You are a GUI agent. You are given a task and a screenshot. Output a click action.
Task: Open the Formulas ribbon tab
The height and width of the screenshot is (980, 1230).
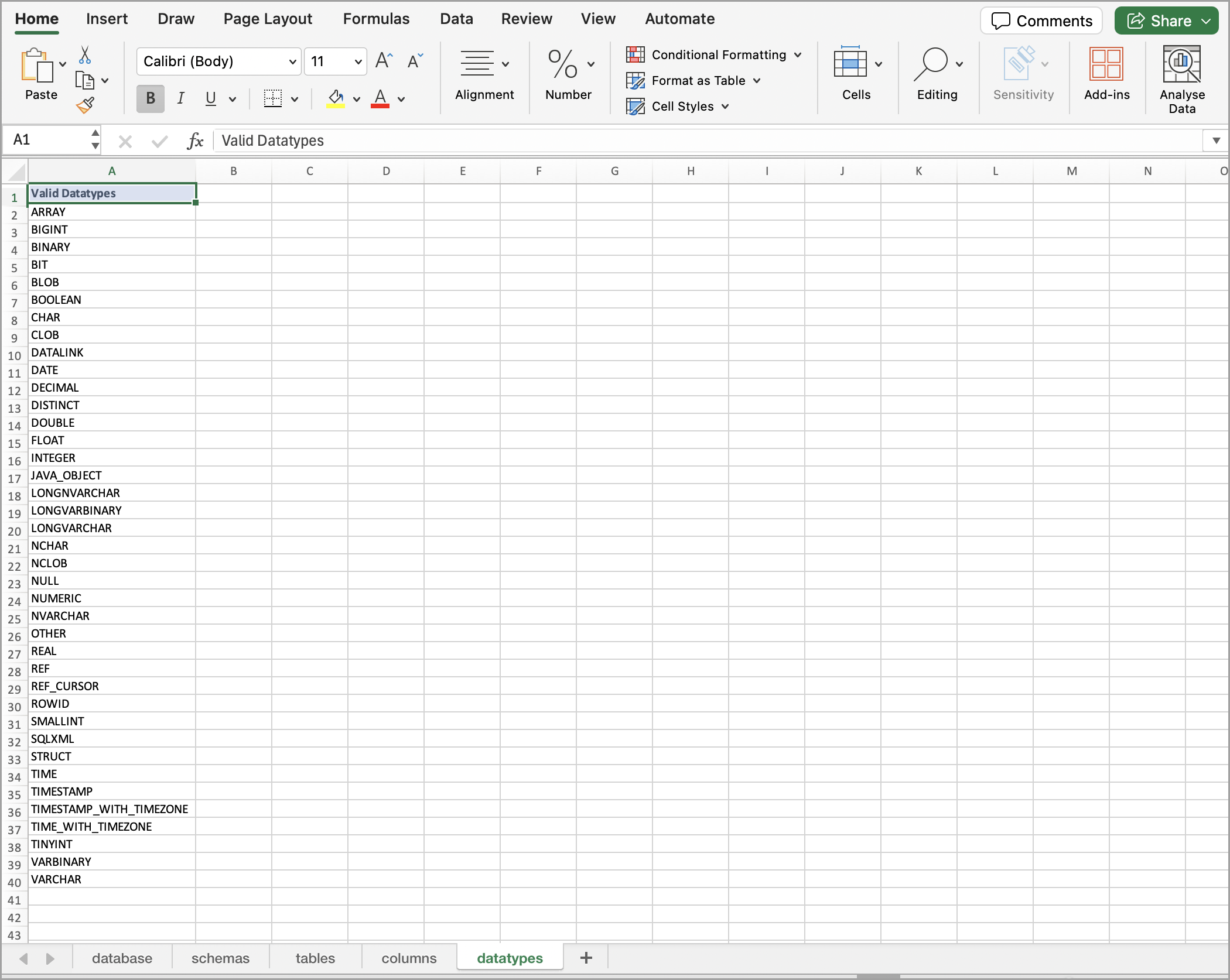point(376,19)
